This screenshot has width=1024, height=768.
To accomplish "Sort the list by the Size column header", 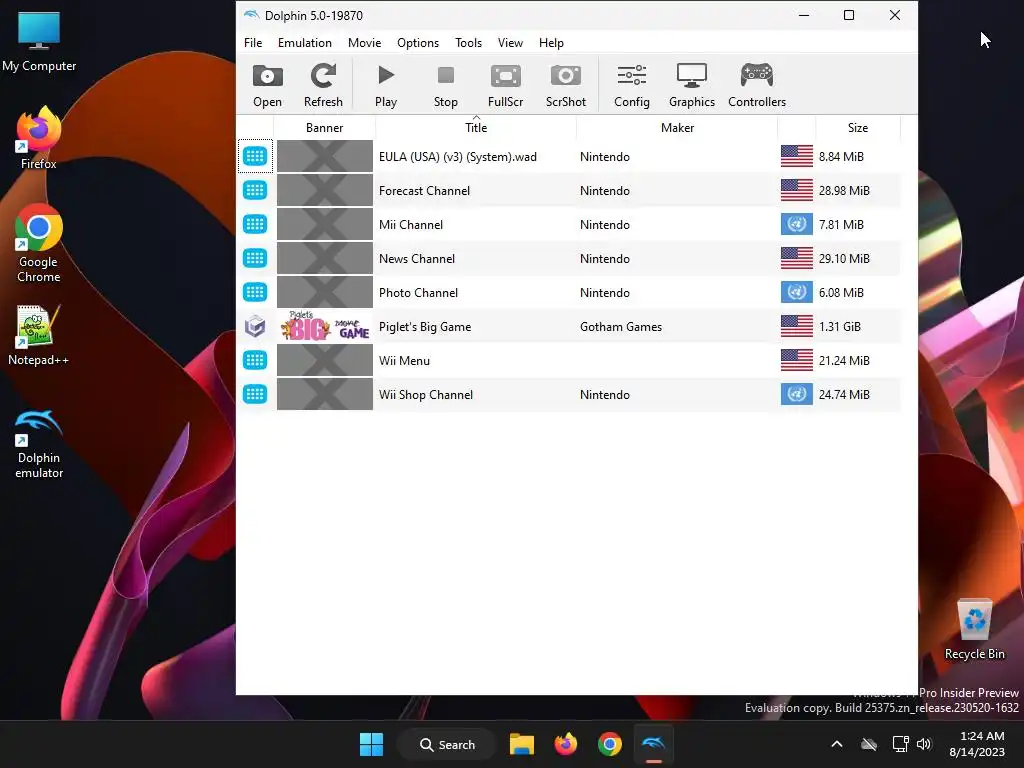I will [857, 127].
